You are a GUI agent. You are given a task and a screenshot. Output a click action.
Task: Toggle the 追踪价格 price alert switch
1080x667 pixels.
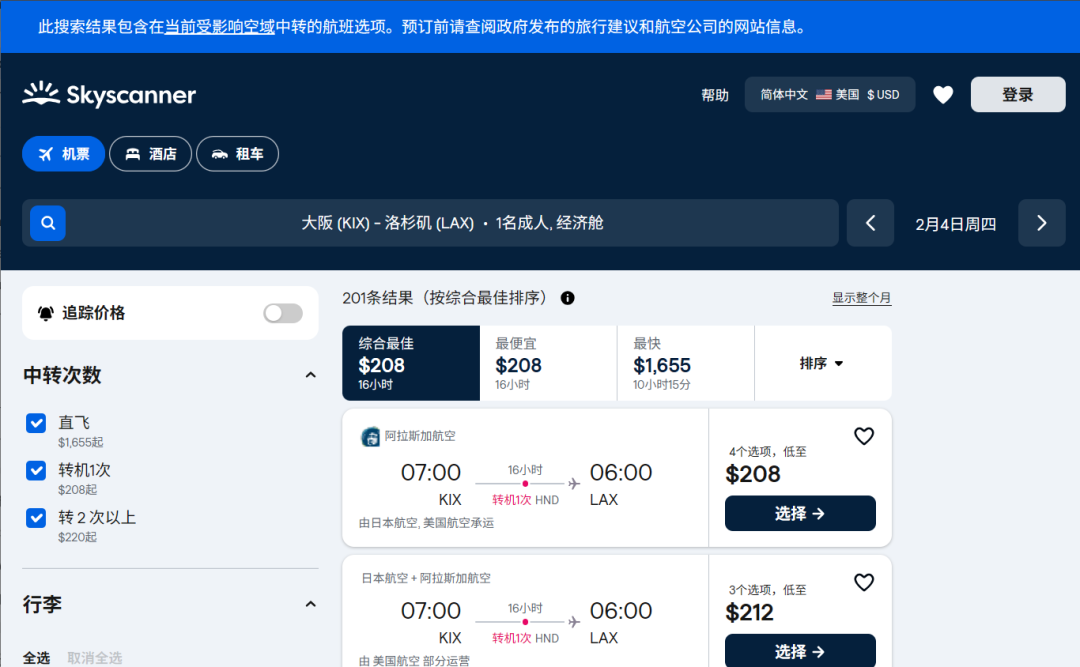(283, 313)
